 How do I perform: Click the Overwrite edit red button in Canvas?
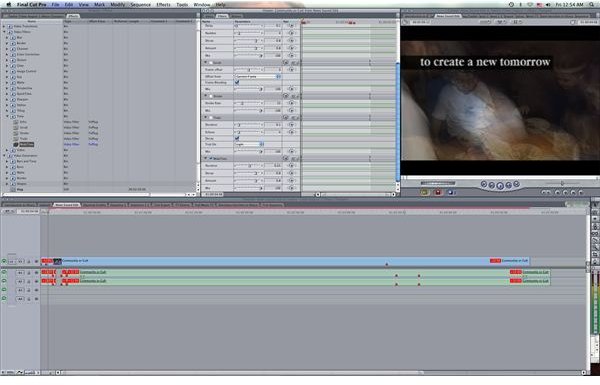[438, 192]
